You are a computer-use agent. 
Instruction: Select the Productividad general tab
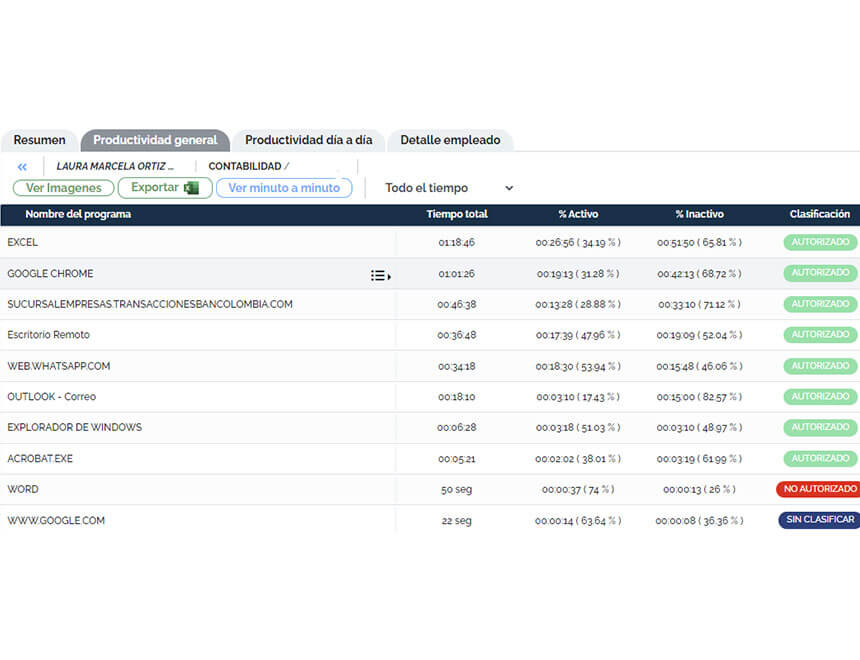[155, 140]
